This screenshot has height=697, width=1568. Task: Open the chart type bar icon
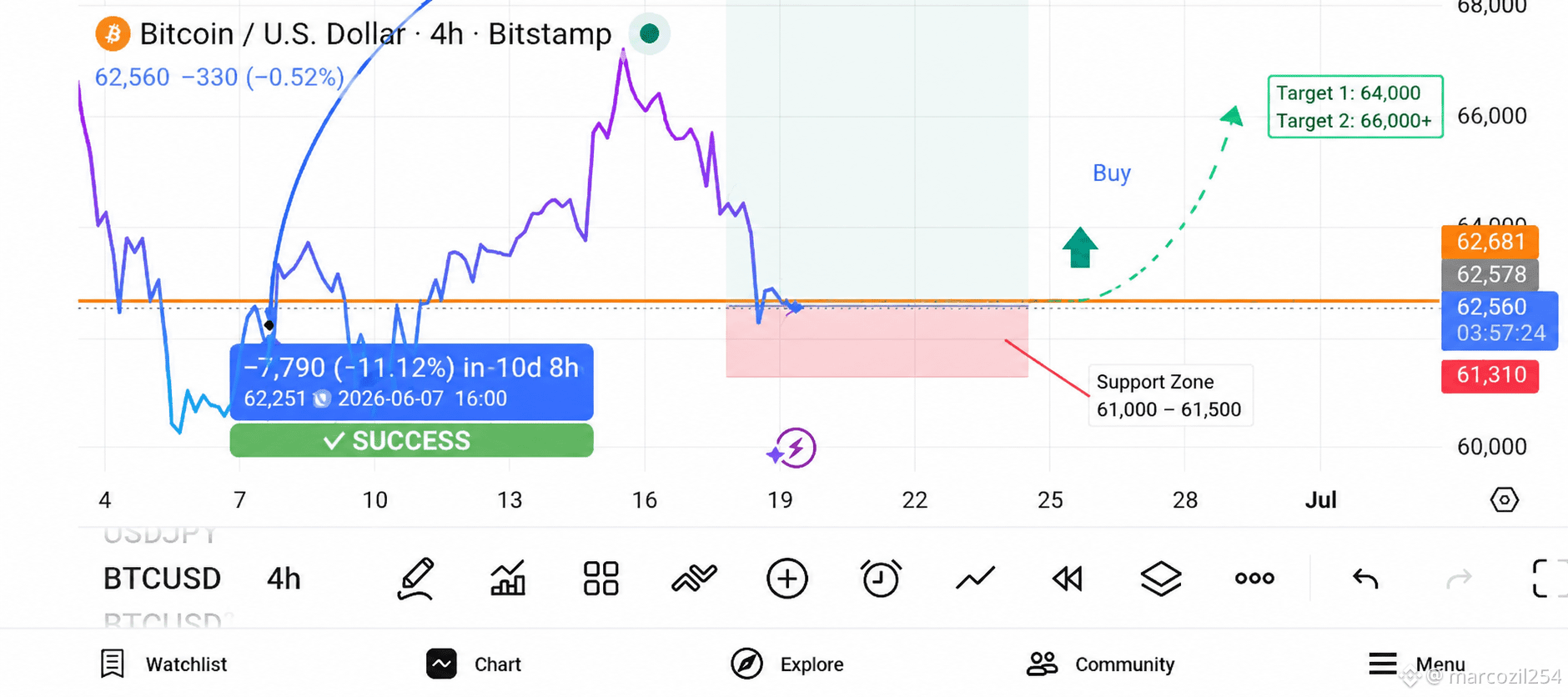click(x=508, y=578)
